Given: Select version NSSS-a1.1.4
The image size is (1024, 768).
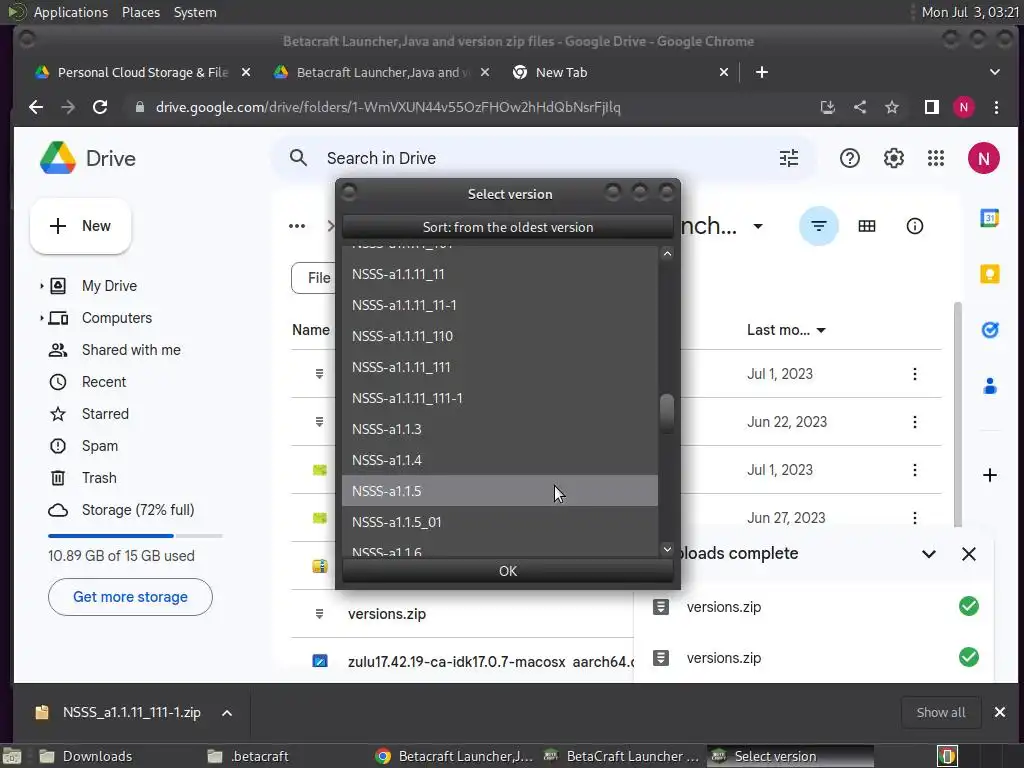Looking at the screenshot, I should (x=500, y=460).
